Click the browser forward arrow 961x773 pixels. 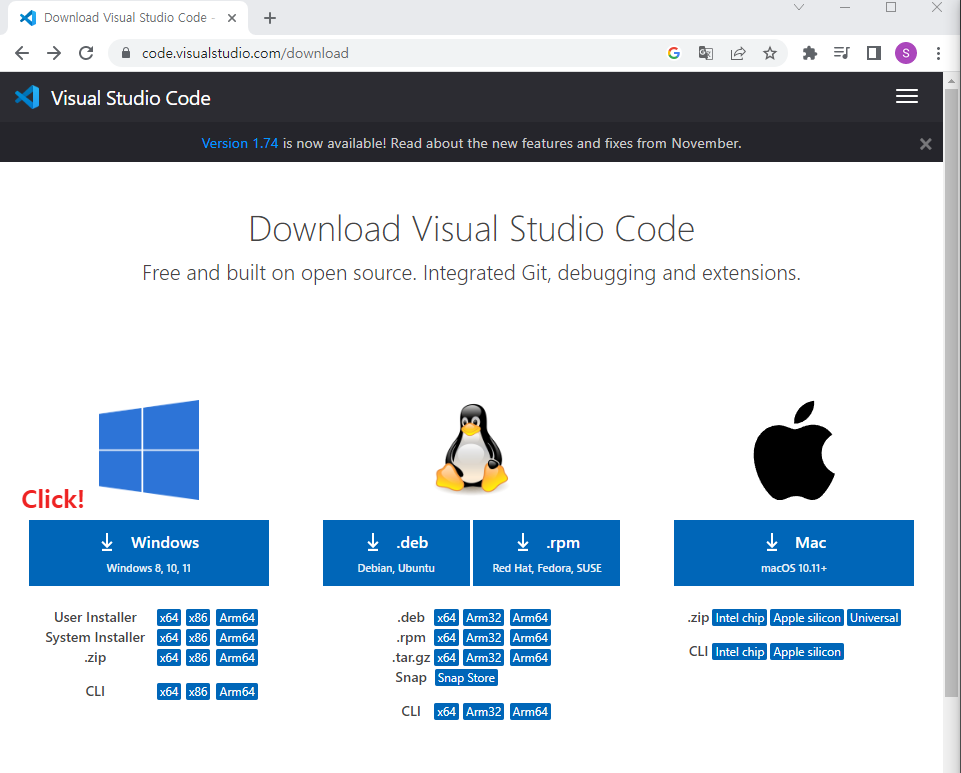[x=54, y=53]
